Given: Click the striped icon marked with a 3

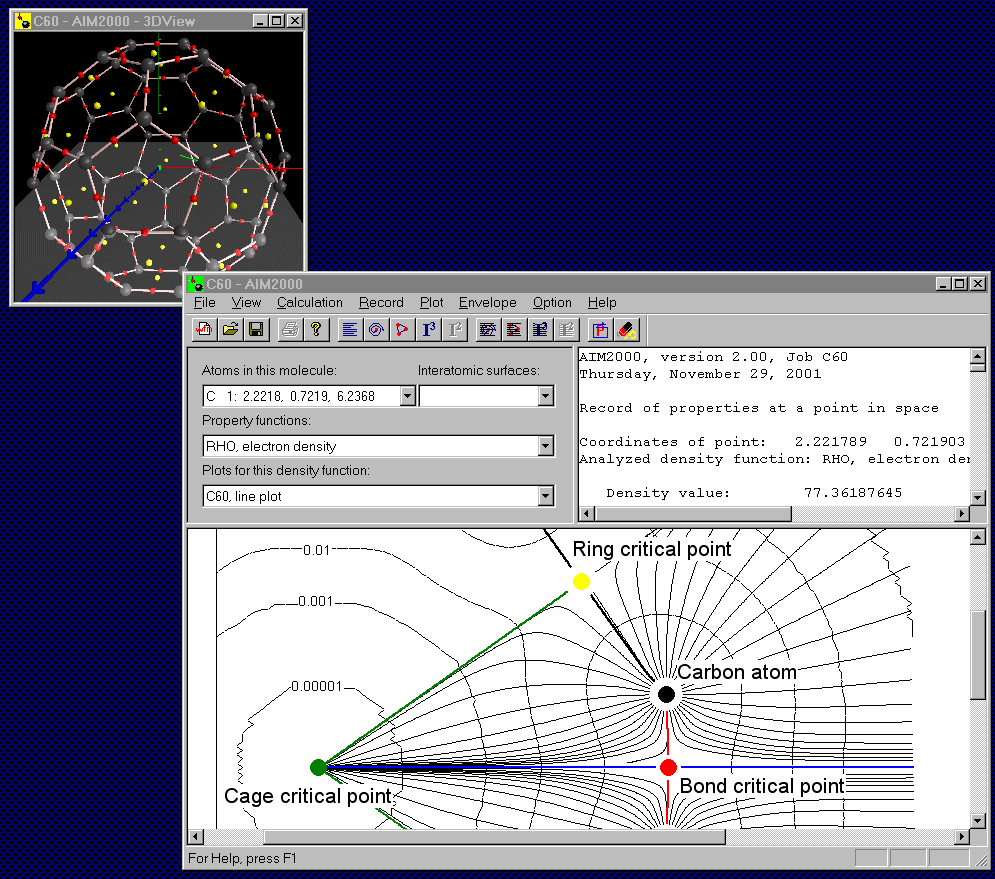Looking at the screenshot, I should coord(540,329).
